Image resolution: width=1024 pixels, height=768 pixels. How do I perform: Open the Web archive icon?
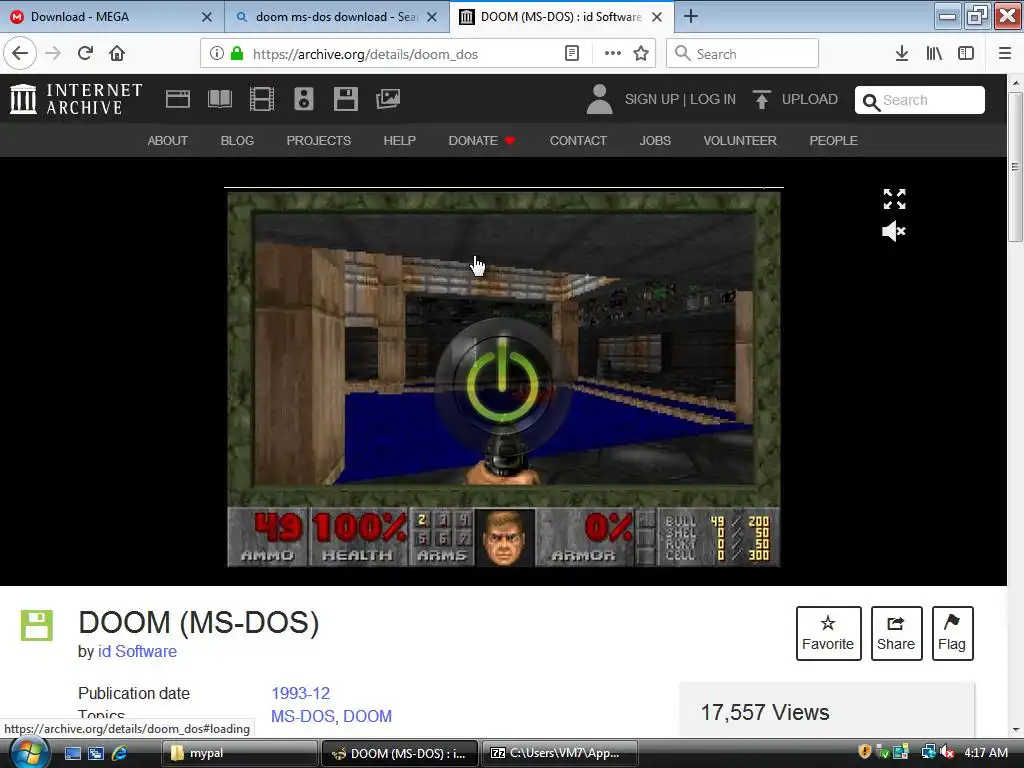point(178,99)
